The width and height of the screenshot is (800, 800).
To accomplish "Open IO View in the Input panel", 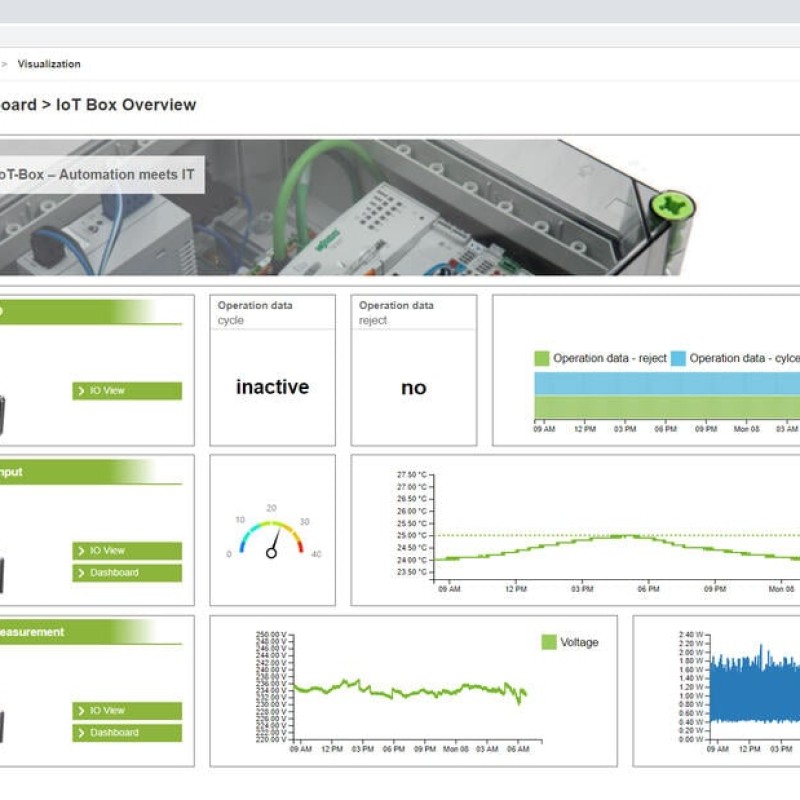I will 126,551.
